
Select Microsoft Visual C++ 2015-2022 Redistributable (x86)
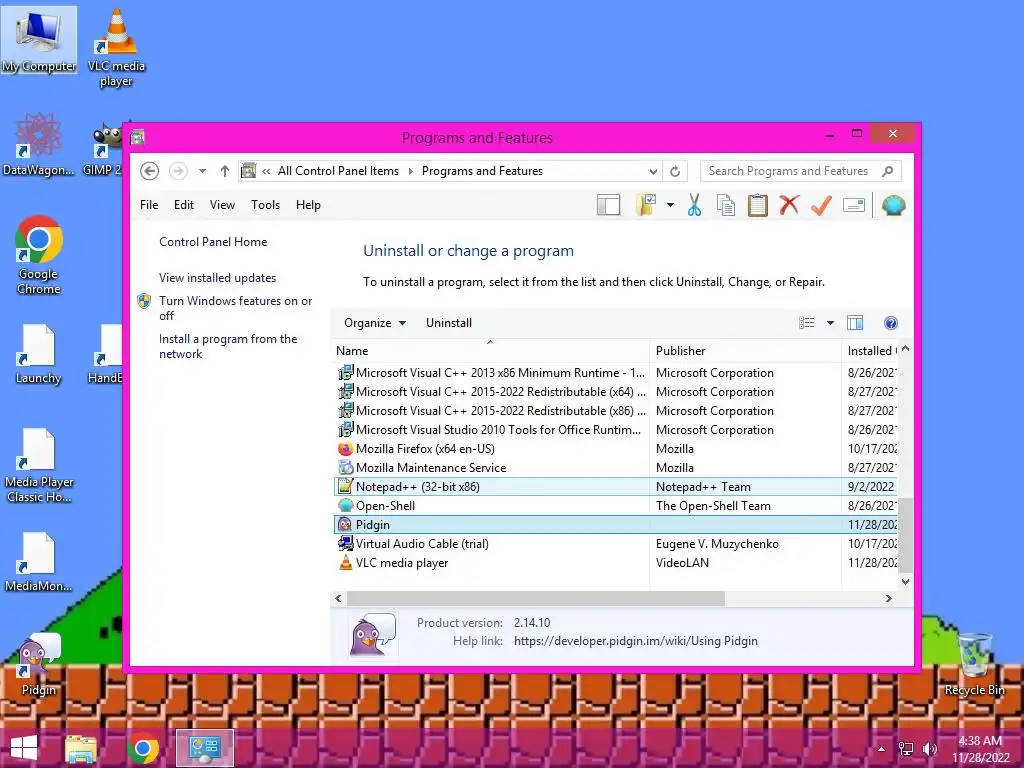click(616, 411)
